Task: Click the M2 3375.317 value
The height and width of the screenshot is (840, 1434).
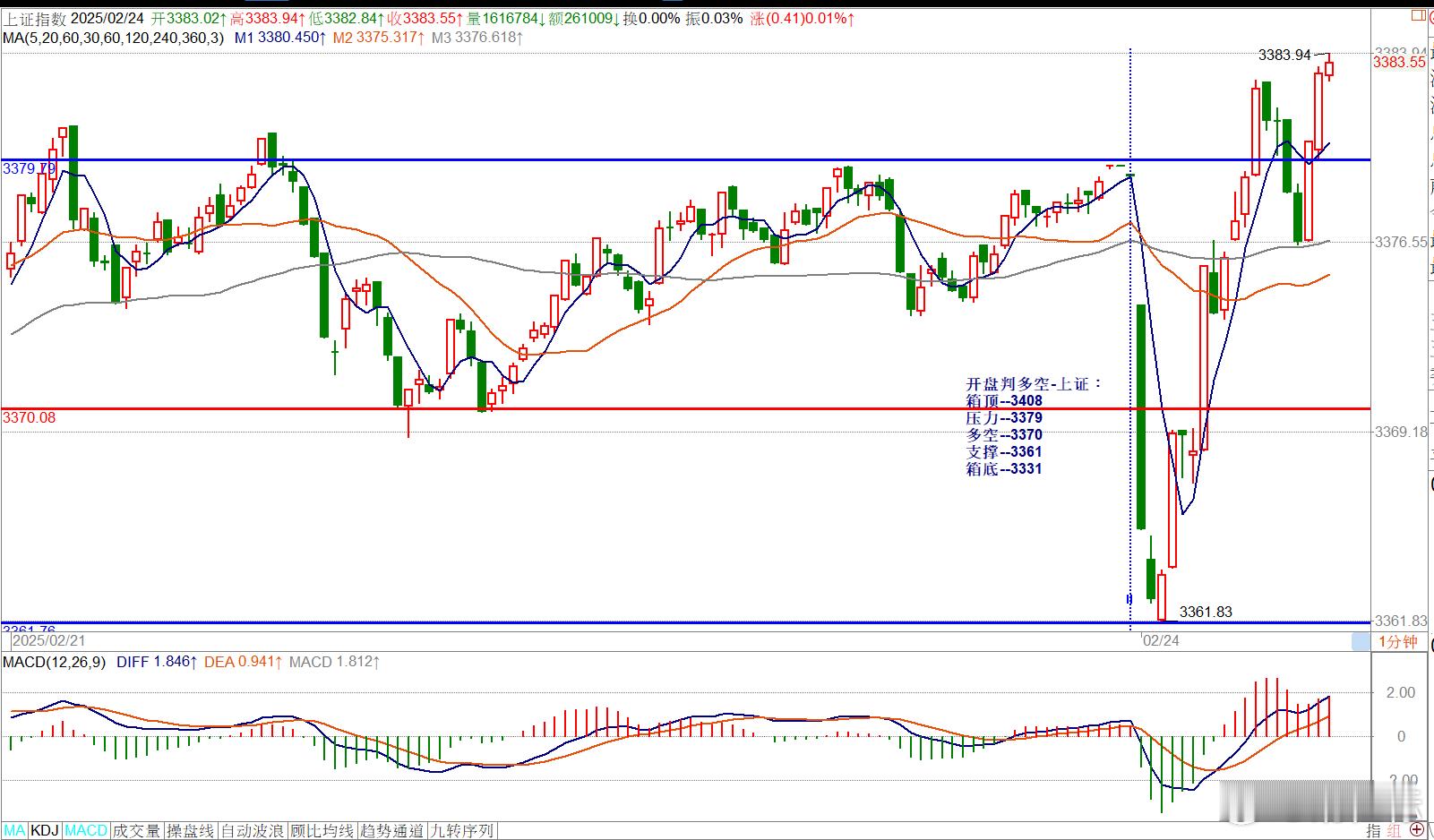Action: coord(379,38)
